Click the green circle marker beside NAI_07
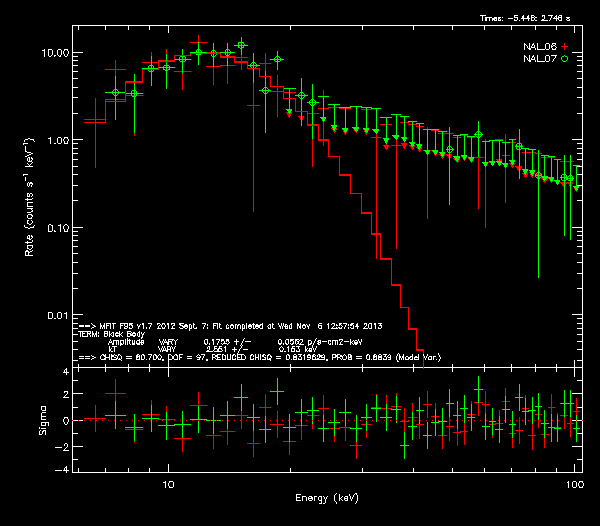This screenshot has height=526, width=600. tap(565, 59)
